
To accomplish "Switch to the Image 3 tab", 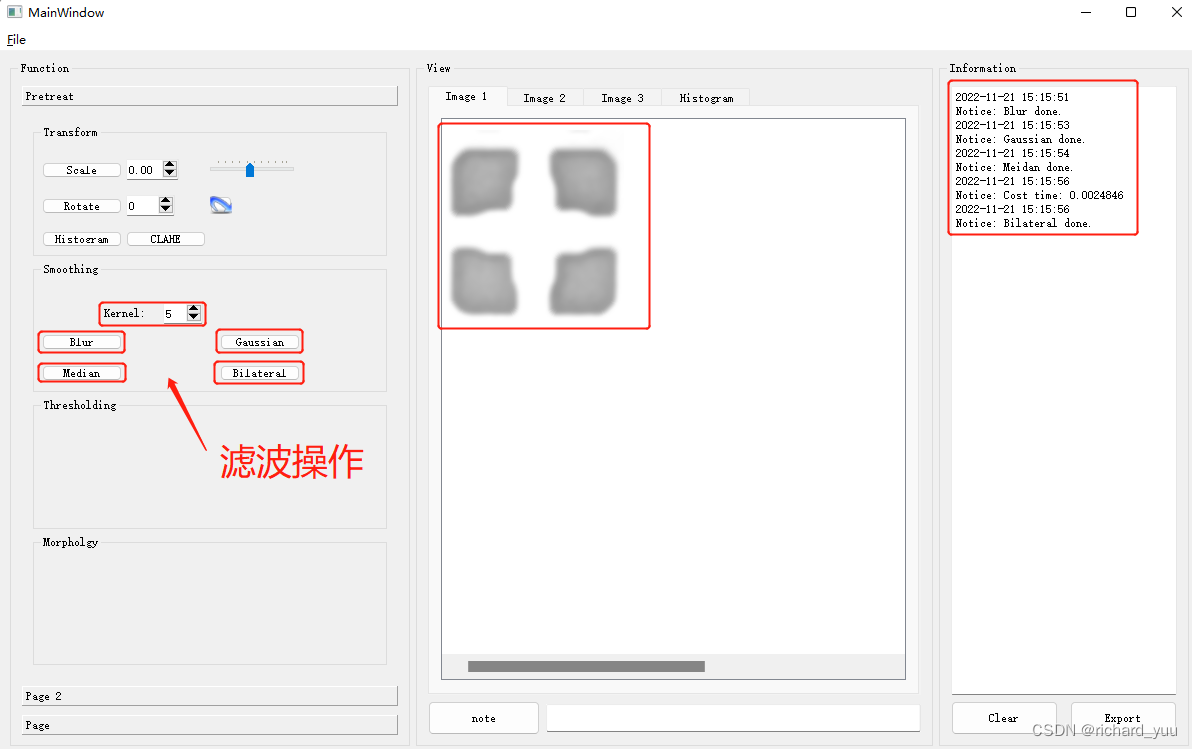I will [x=622, y=98].
